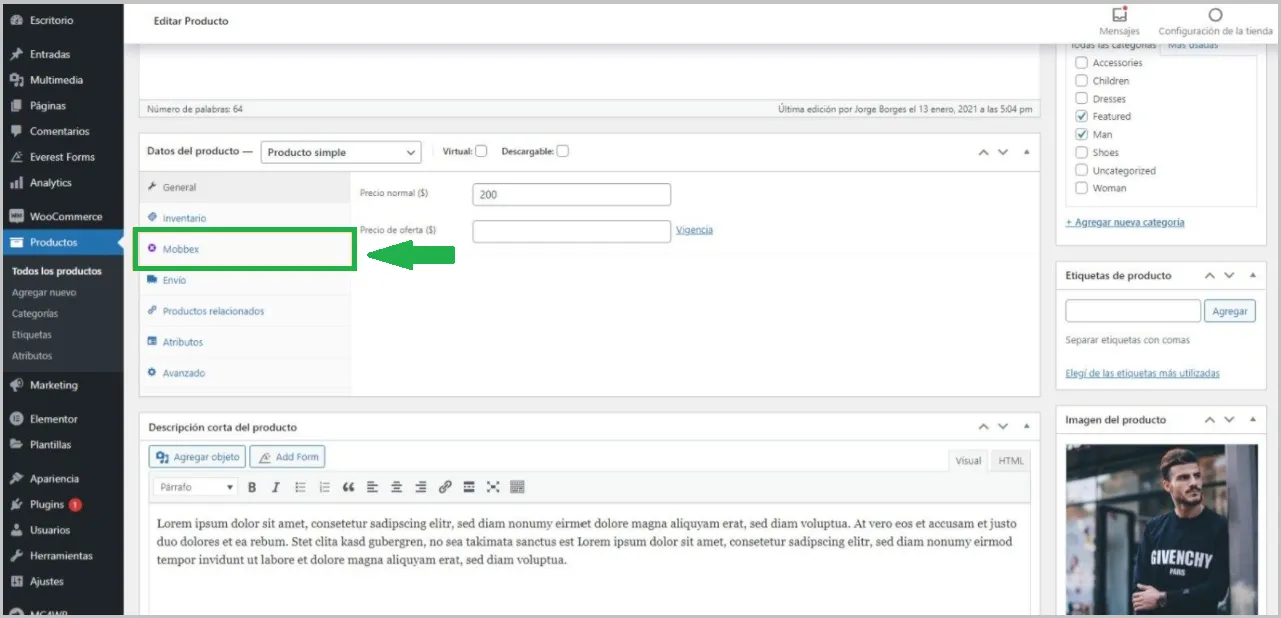Align text right in editor
This screenshot has height=618, width=1281.
420,487
